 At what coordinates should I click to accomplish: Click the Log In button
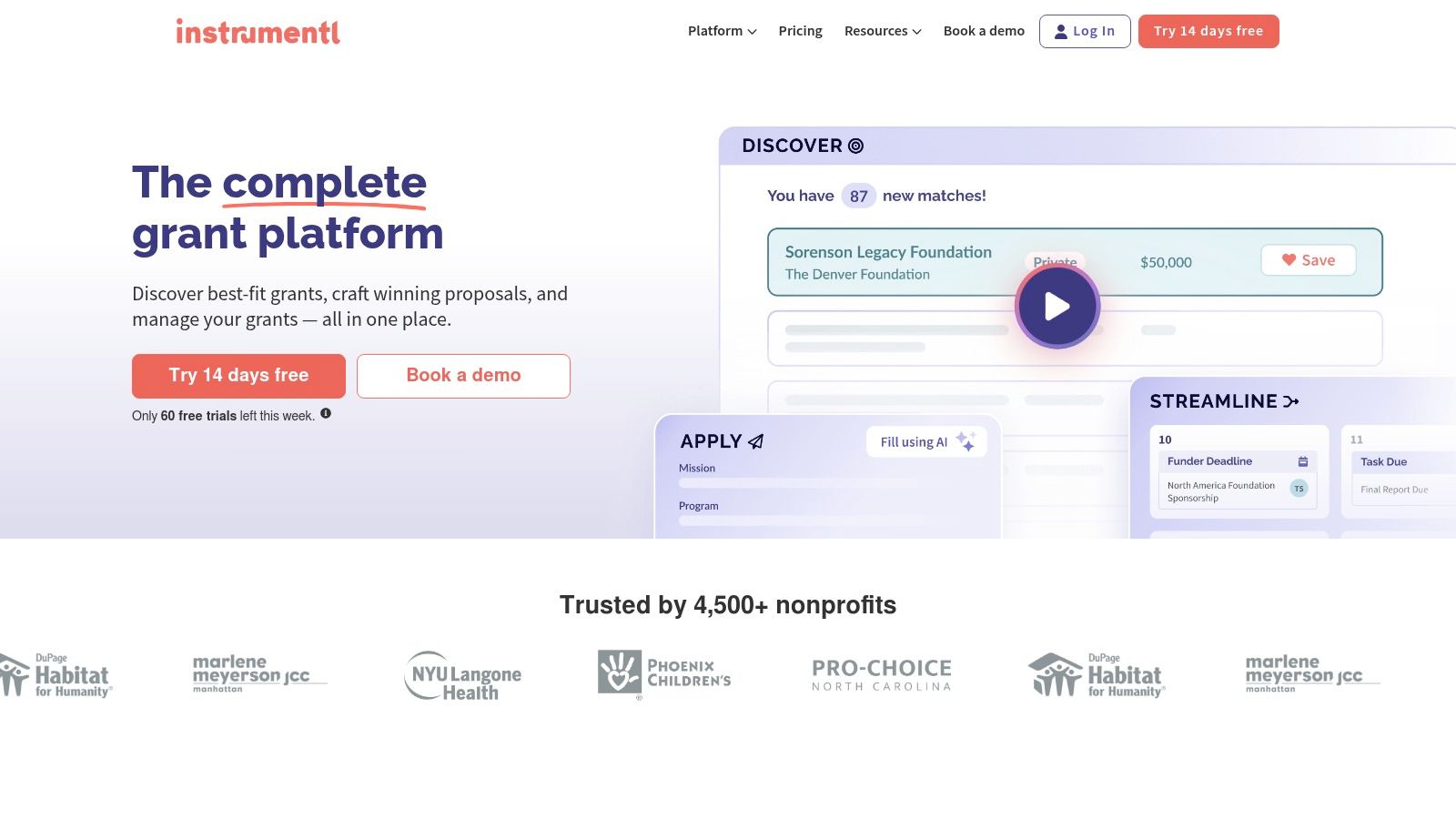[x=1085, y=31]
